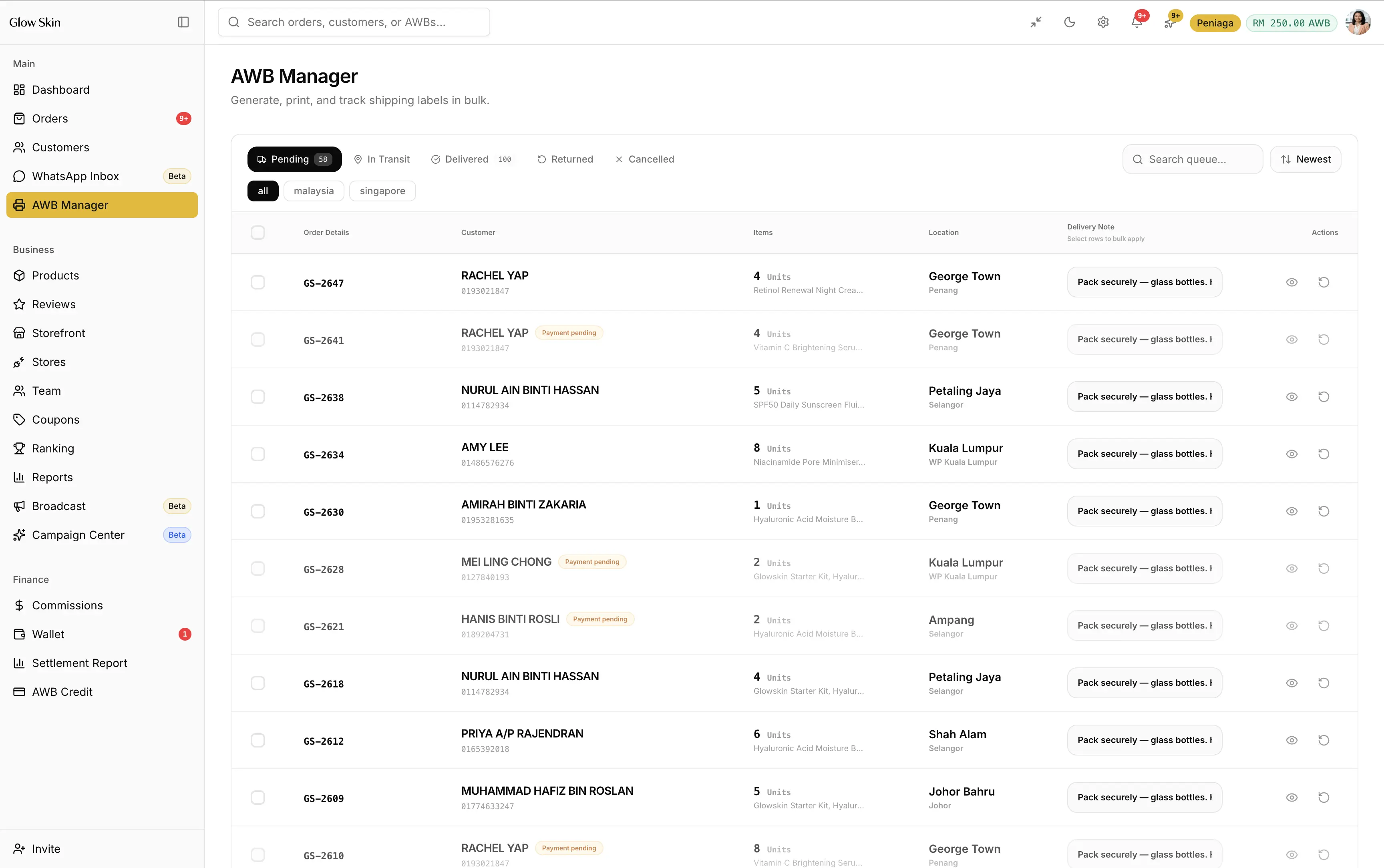Open settings gear icon
Viewport: 1384px width, 868px height.
1103,22
